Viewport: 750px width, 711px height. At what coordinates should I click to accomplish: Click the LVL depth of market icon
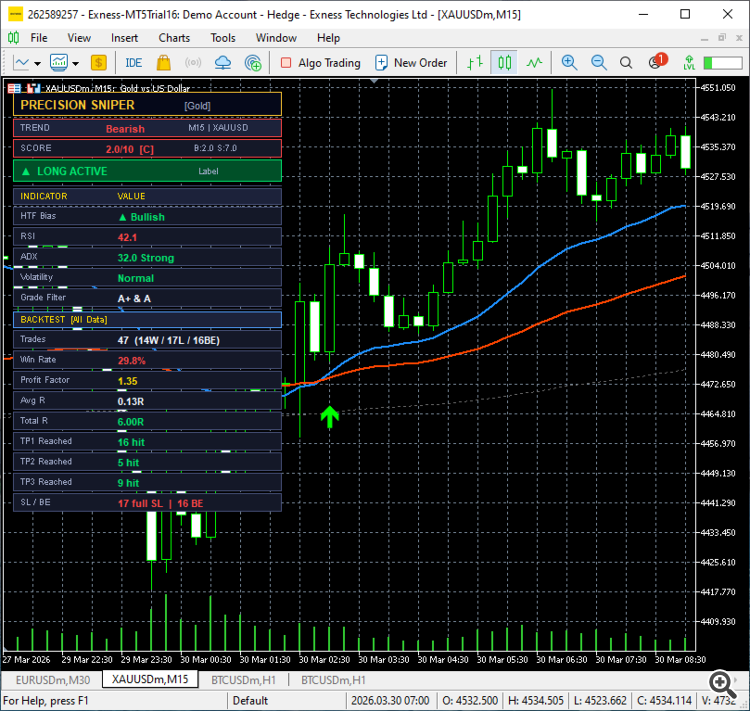(x=689, y=63)
